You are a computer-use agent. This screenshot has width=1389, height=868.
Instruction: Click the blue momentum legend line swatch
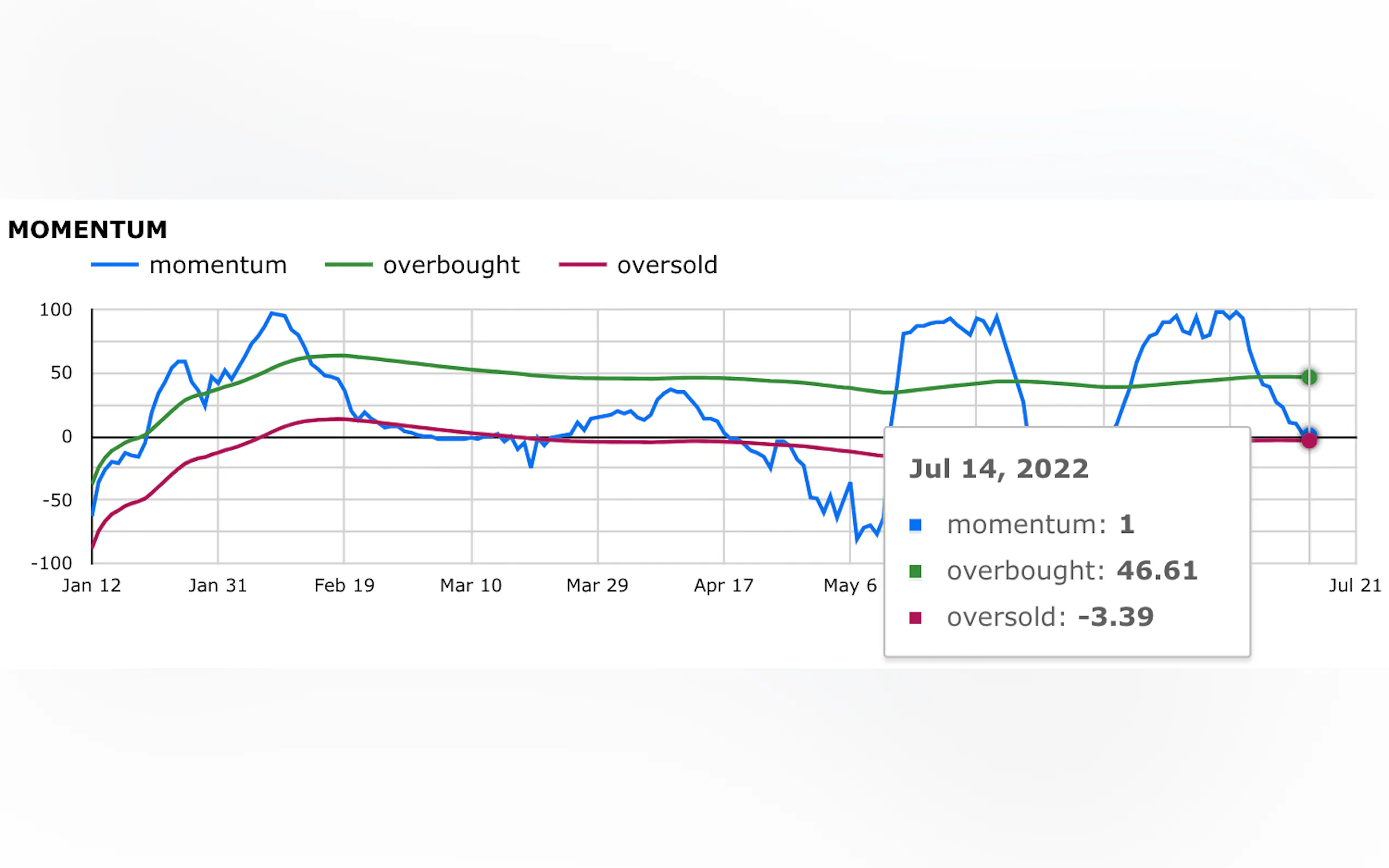point(114,265)
